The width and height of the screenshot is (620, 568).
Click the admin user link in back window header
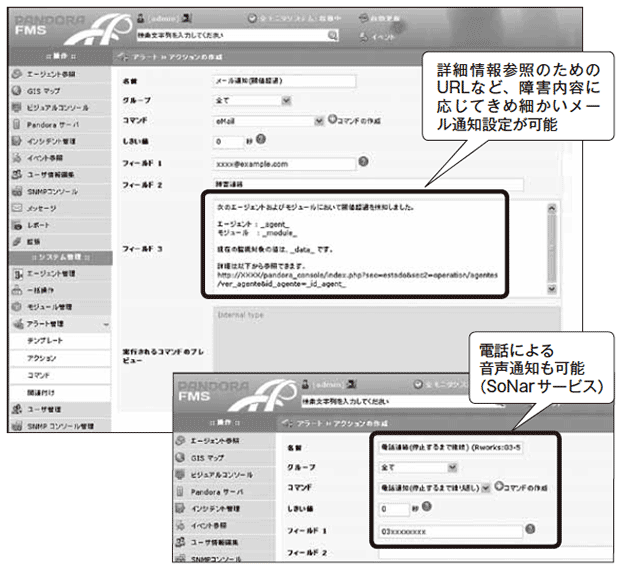pyautogui.click(x=163, y=19)
